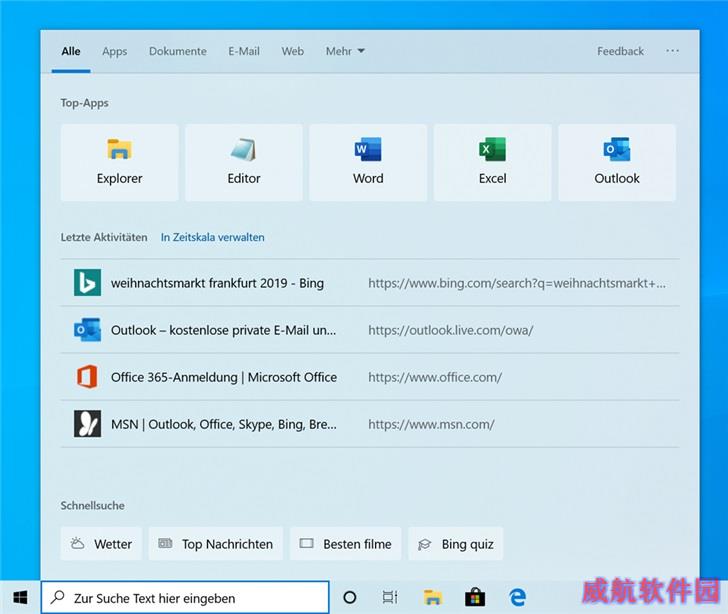Viewport: 728px width, 614px height.
Task: Select the Alle tab
Action: pos(71,51)
